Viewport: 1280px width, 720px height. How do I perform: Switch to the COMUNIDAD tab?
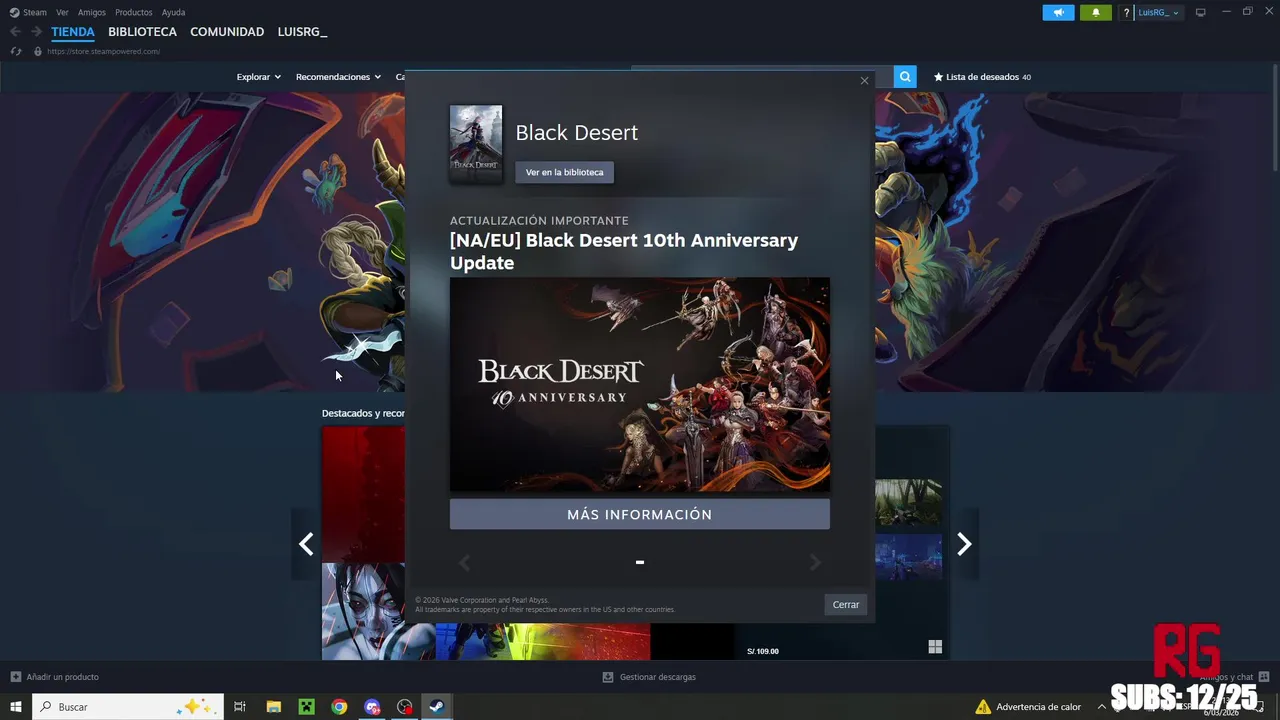227,32
